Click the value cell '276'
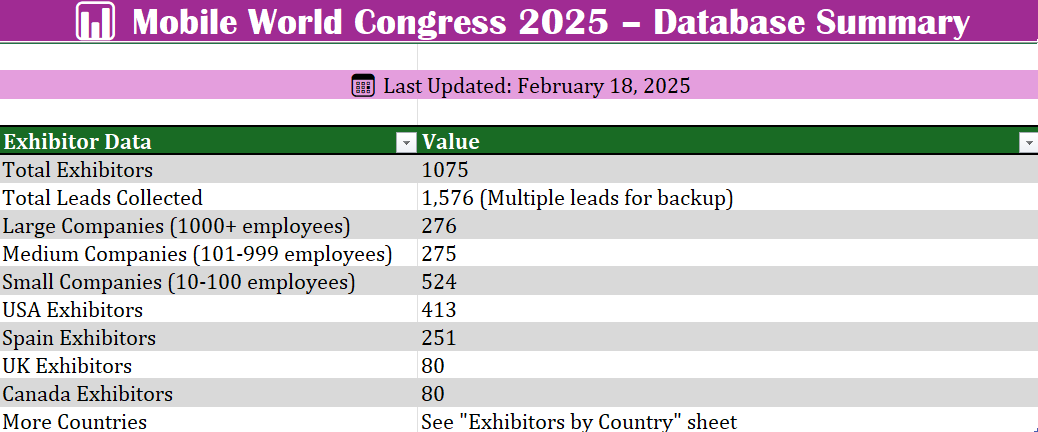 click(728, 226)
